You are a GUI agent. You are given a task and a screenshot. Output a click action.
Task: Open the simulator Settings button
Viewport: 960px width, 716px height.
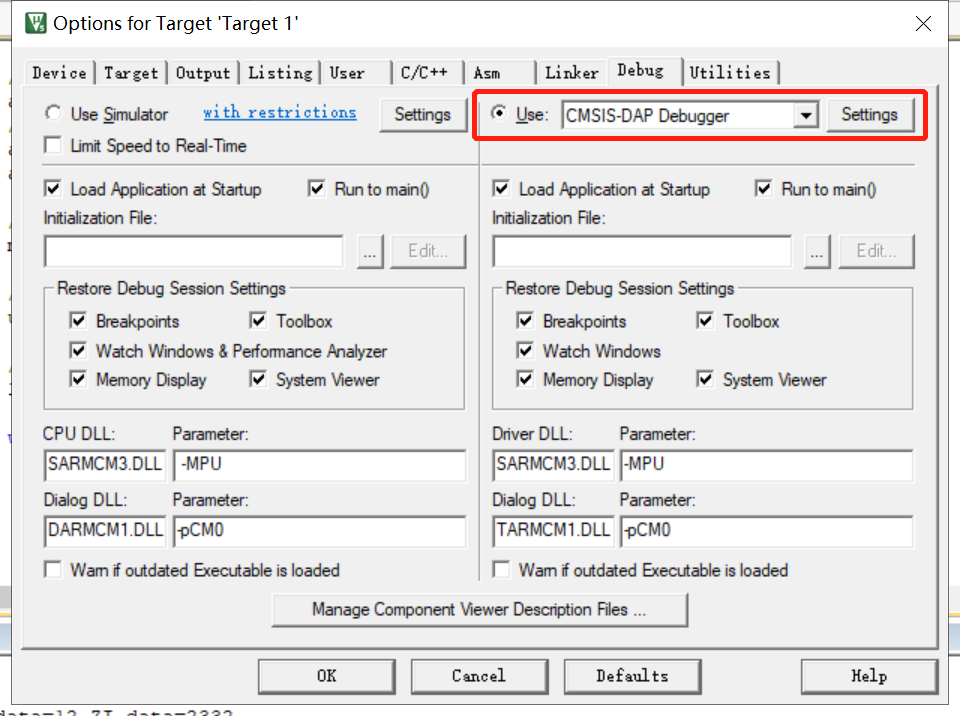pos(423,115)
